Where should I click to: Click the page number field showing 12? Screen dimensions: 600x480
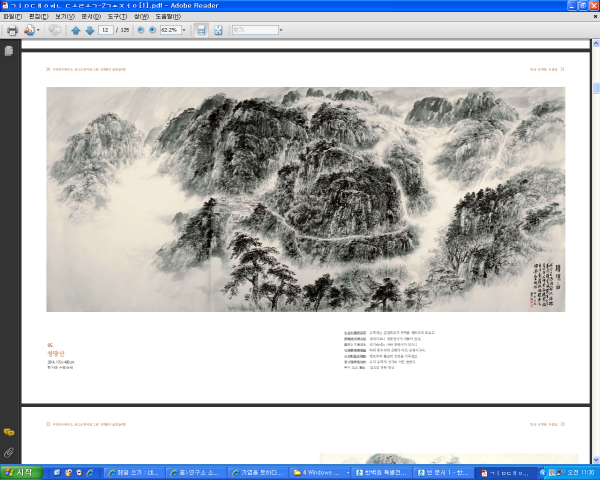[106, 30]
